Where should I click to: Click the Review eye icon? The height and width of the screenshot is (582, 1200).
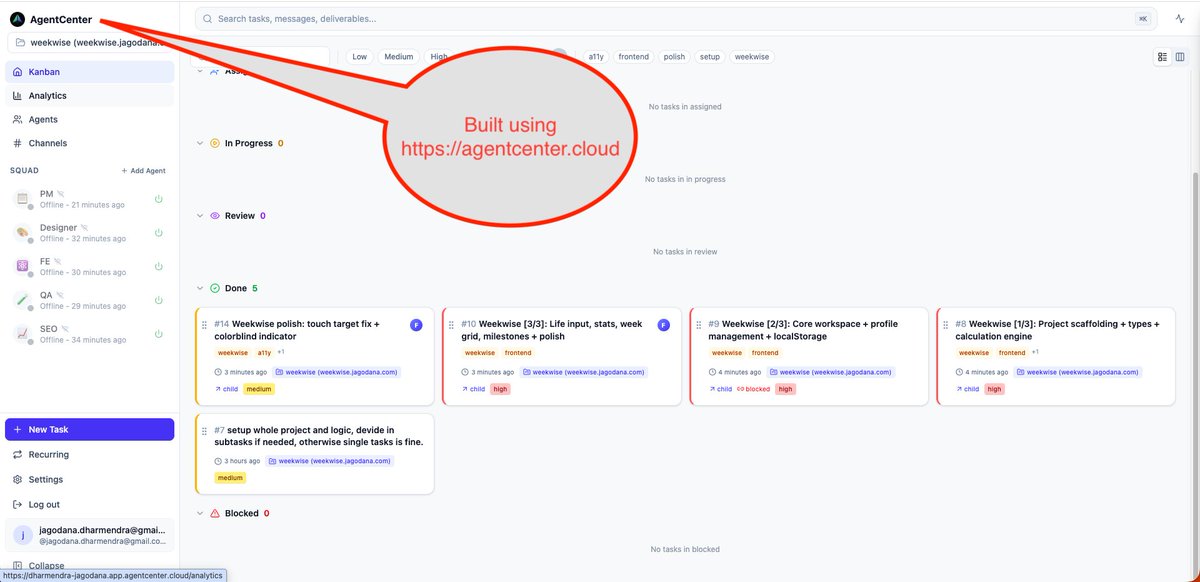point(214,216)
